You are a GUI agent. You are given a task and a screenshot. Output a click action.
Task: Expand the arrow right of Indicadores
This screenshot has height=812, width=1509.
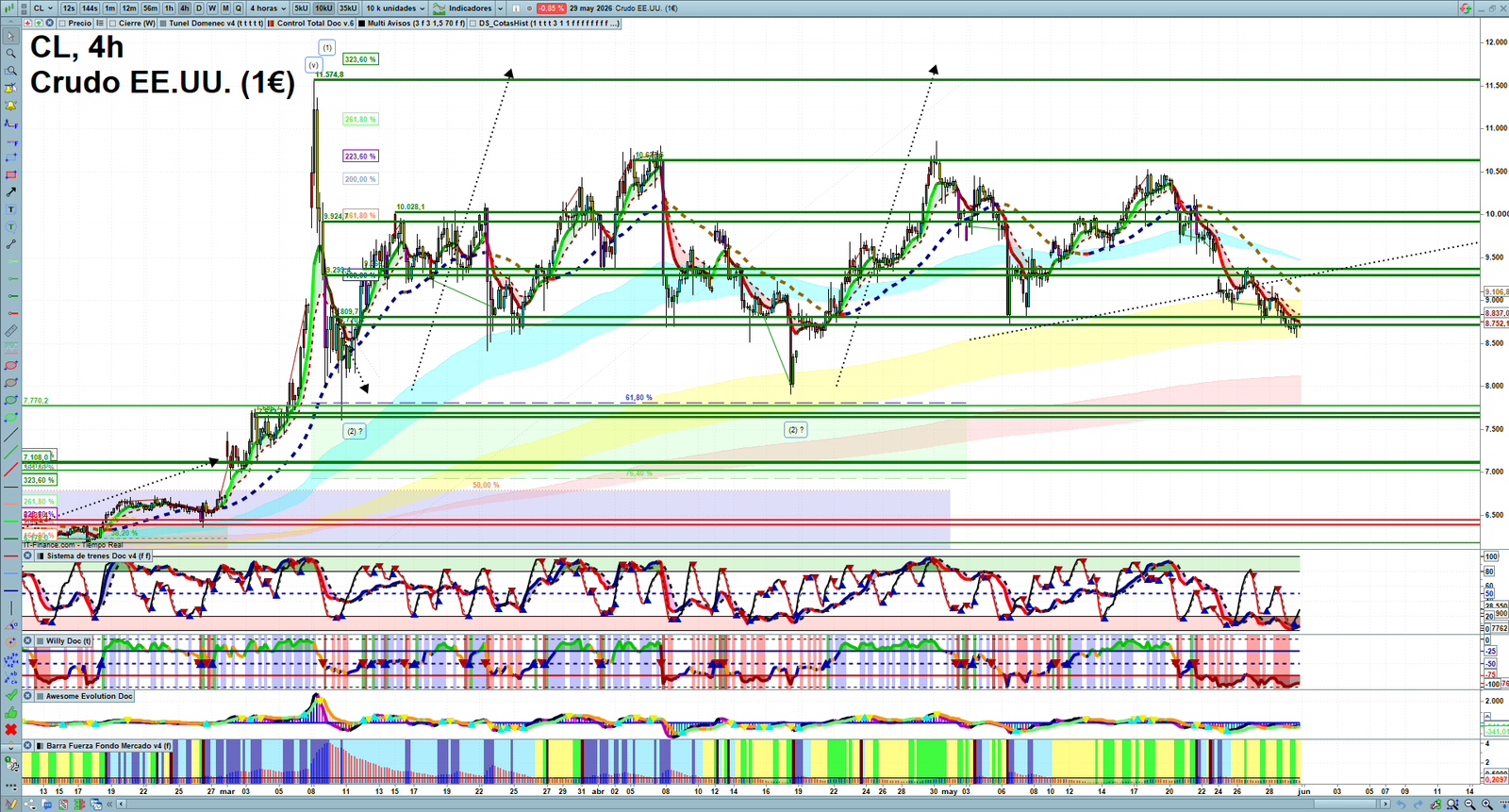500,8
